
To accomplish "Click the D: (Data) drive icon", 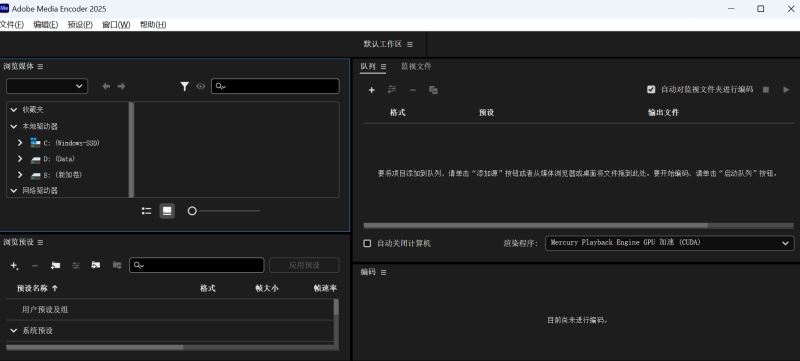I will click(35, 159).
